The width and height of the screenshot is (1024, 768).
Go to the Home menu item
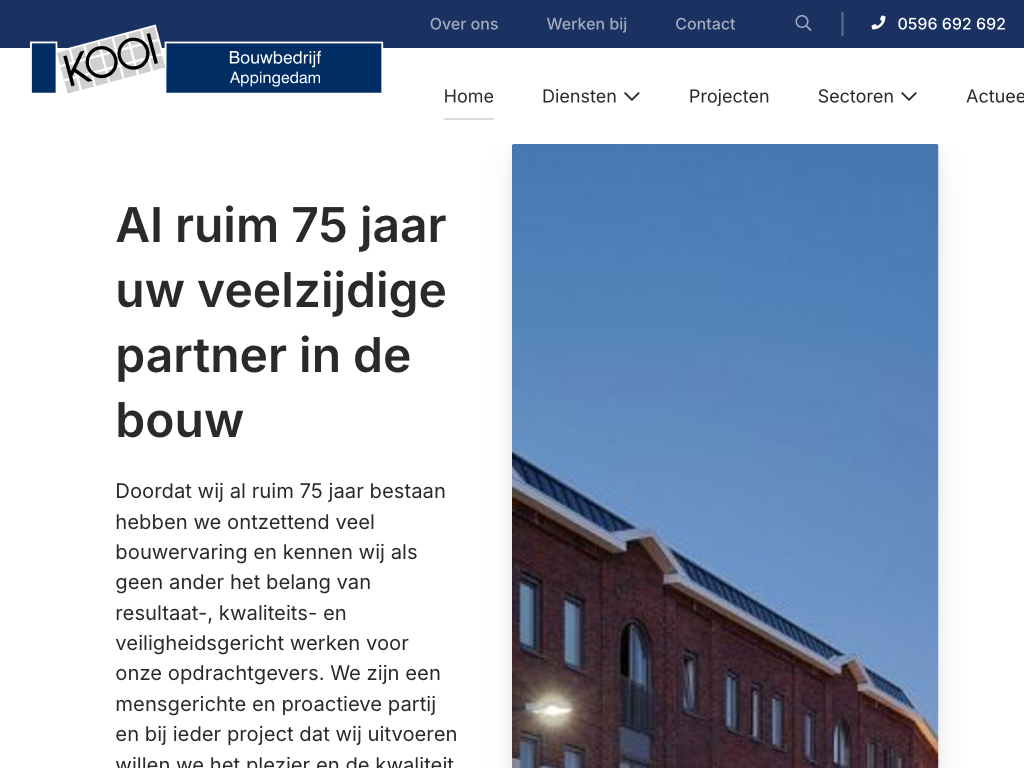click(468, 97)
